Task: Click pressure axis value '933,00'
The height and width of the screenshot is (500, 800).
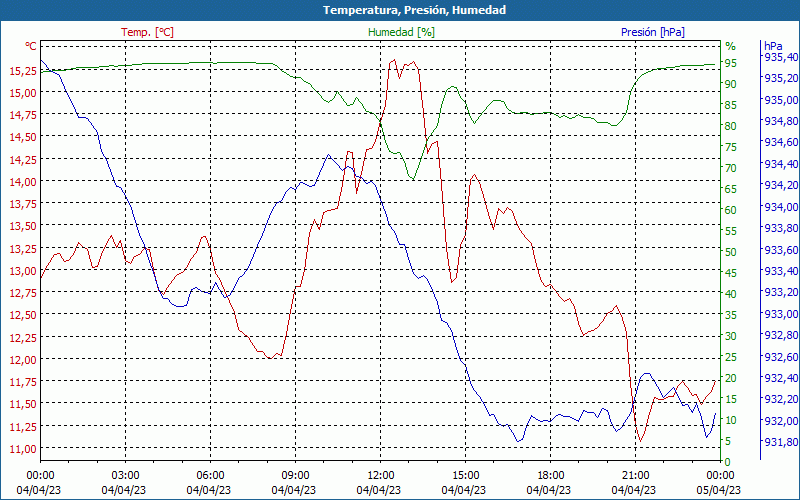Action: click(x=780, y=314)
